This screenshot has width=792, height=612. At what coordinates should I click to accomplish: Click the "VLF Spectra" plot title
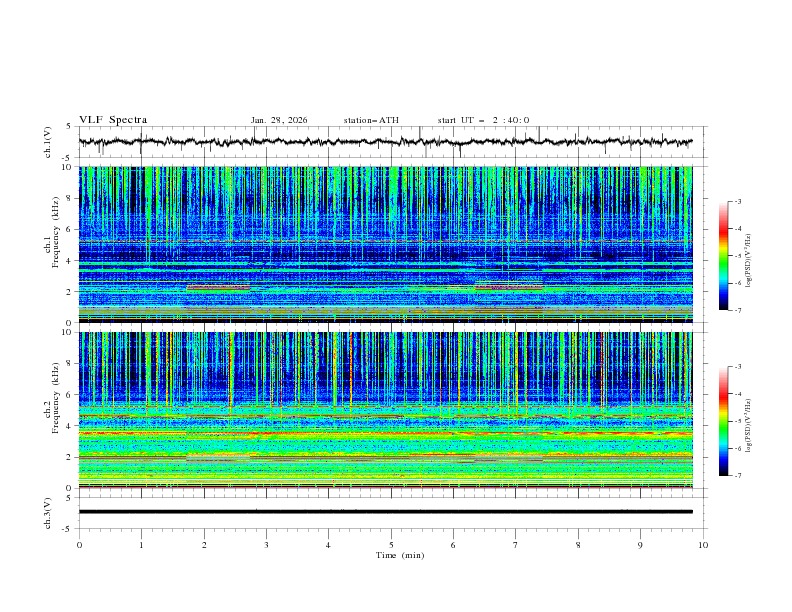[113, 120]
